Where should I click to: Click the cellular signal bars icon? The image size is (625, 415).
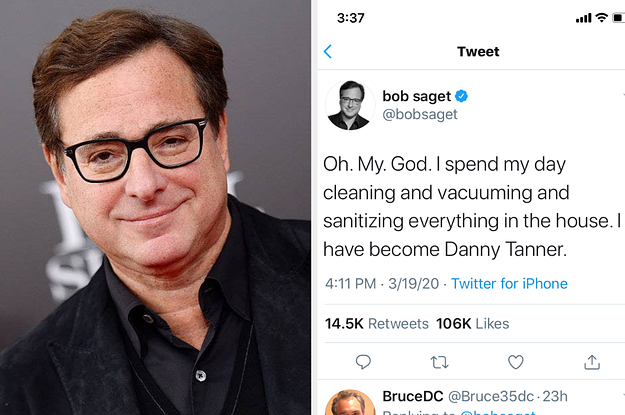[x=584, y=18]
